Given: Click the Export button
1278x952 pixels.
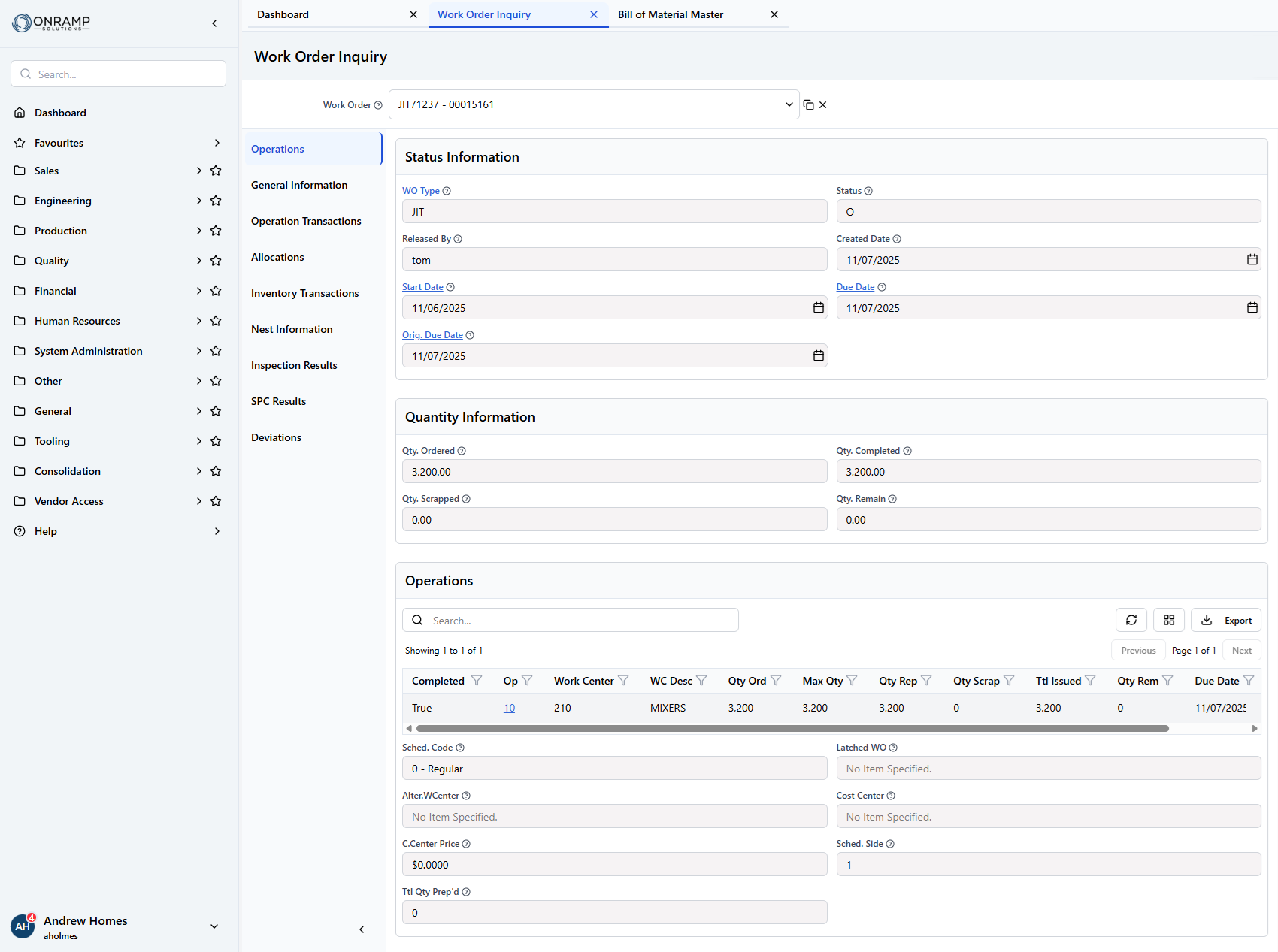Looking at the screenshot, I should [x=1226, y=620].
